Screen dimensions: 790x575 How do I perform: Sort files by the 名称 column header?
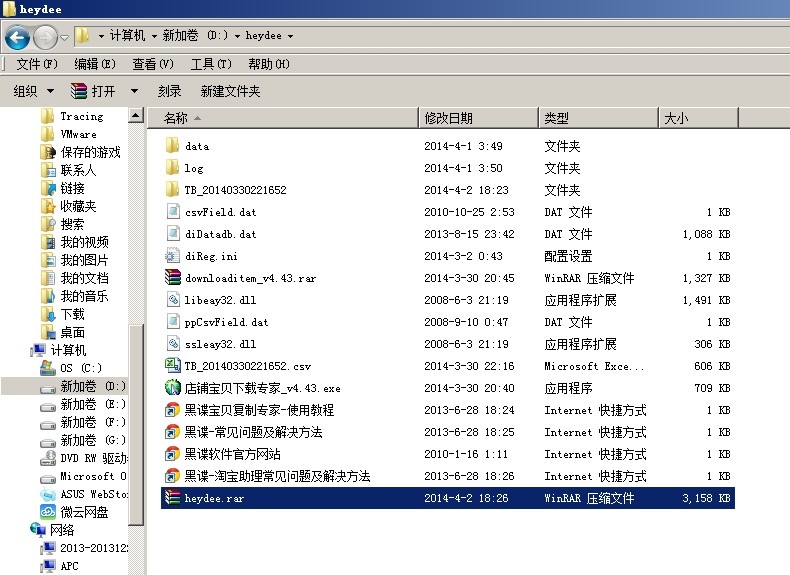tap(283, 118)
